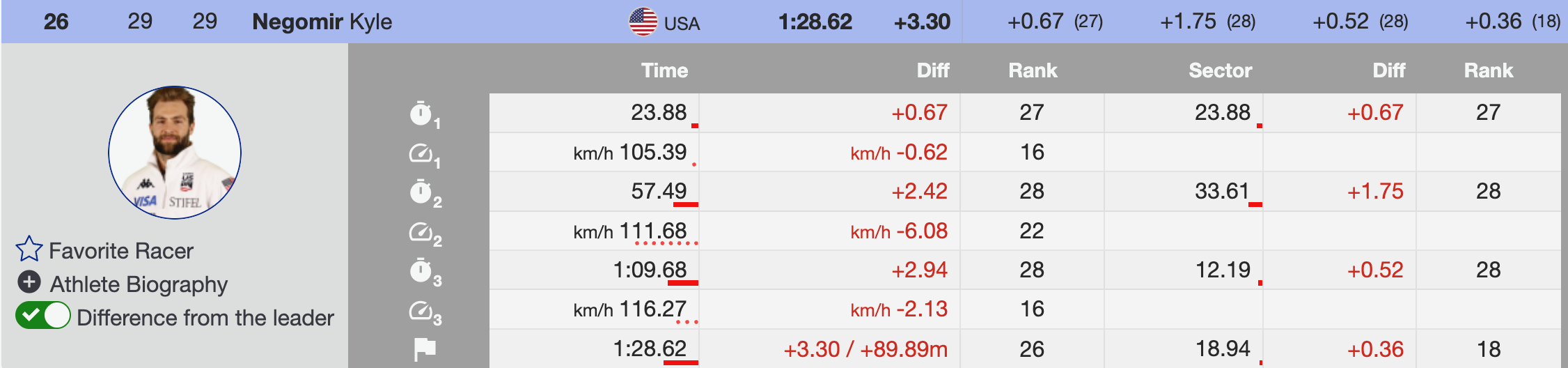The height and width of the screenshot is (368, 1568).
Task: Click Kyle Negomir's profile photo
Action: point(175,153)
